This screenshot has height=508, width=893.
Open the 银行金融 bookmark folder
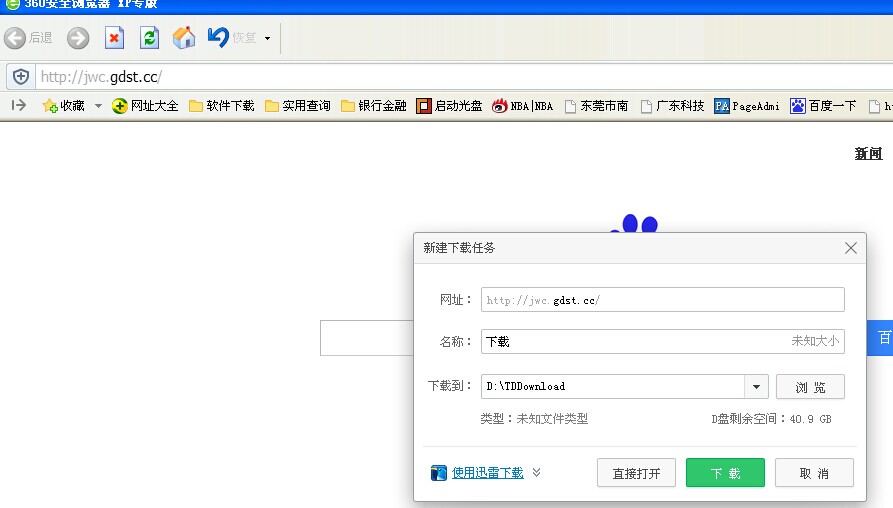(373, 106)
